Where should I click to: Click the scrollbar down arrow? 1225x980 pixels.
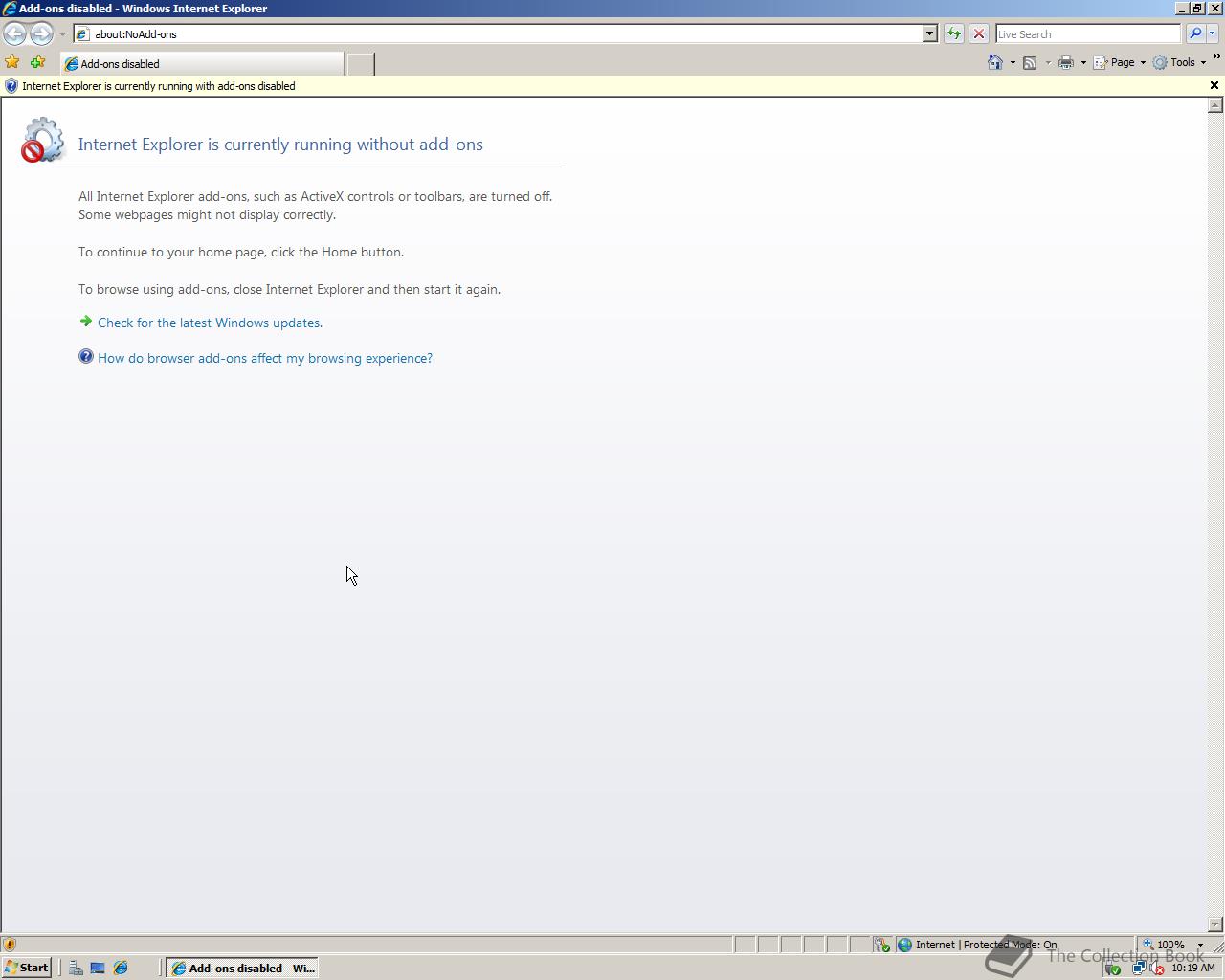tap(1215, 924)
